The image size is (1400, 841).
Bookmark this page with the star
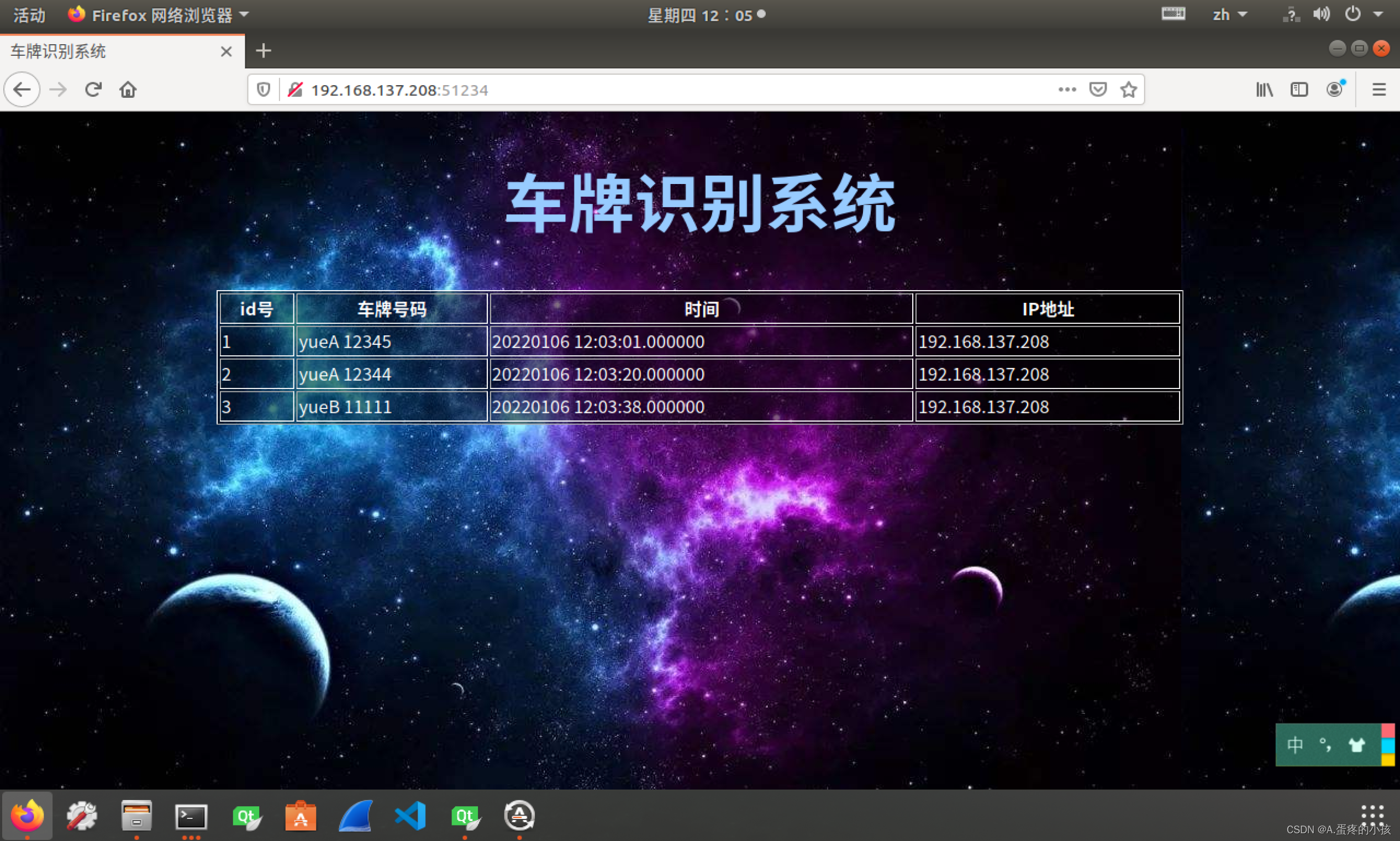point(1129,90)
